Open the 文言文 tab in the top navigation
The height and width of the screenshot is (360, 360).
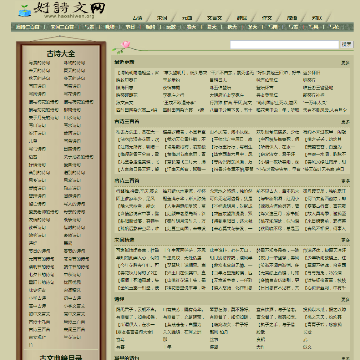214,18
